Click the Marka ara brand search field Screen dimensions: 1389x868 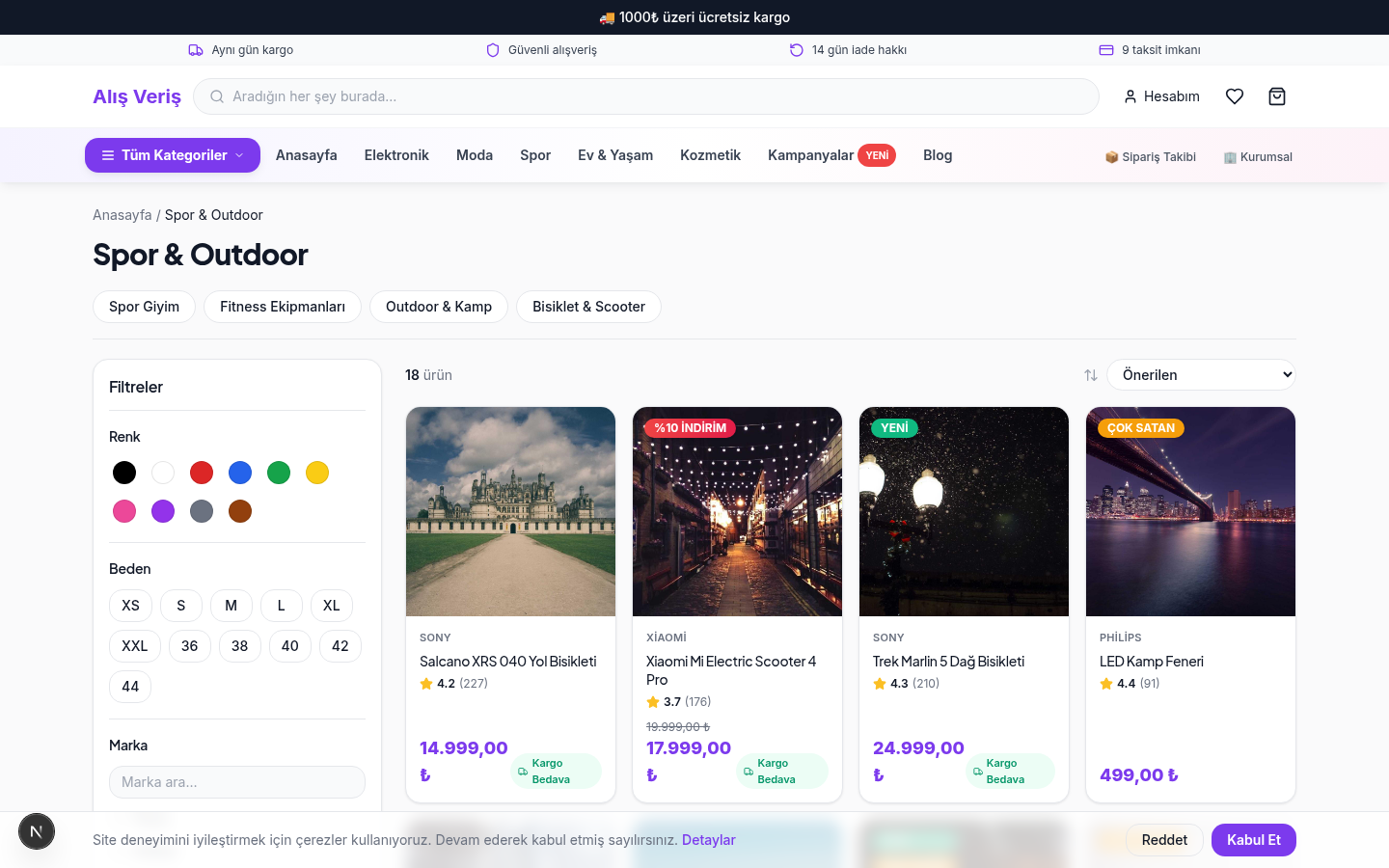point(237,782)
